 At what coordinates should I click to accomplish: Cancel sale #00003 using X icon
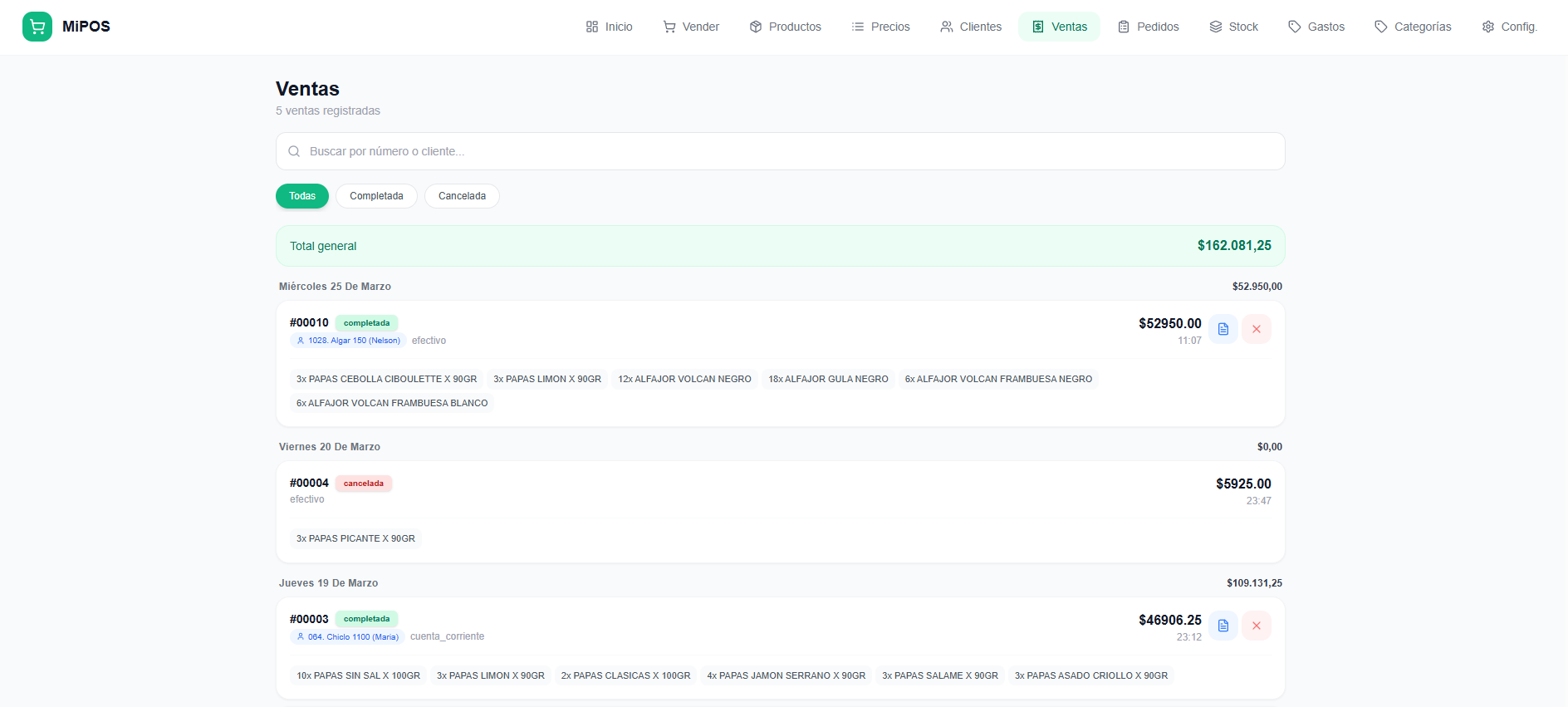tap(1256, 626)
